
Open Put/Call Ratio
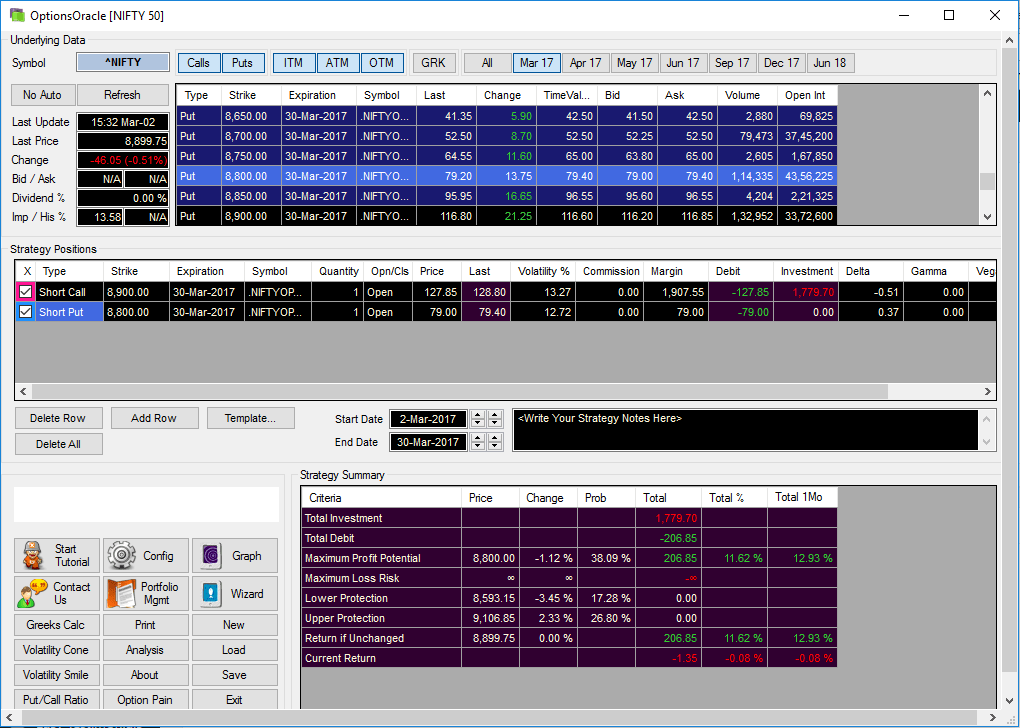pos(57,699)
